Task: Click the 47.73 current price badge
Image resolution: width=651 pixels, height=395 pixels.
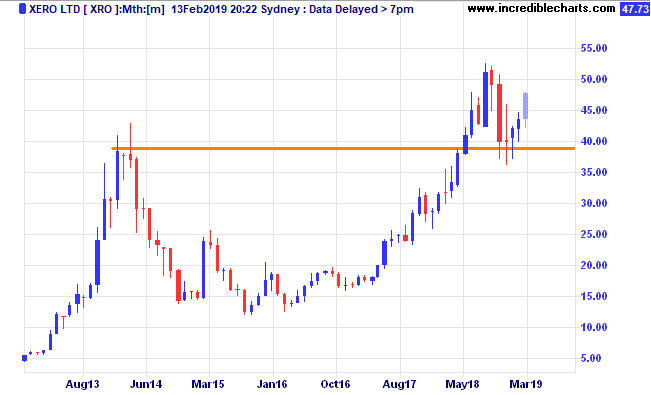Action: [x=634, y=9]
